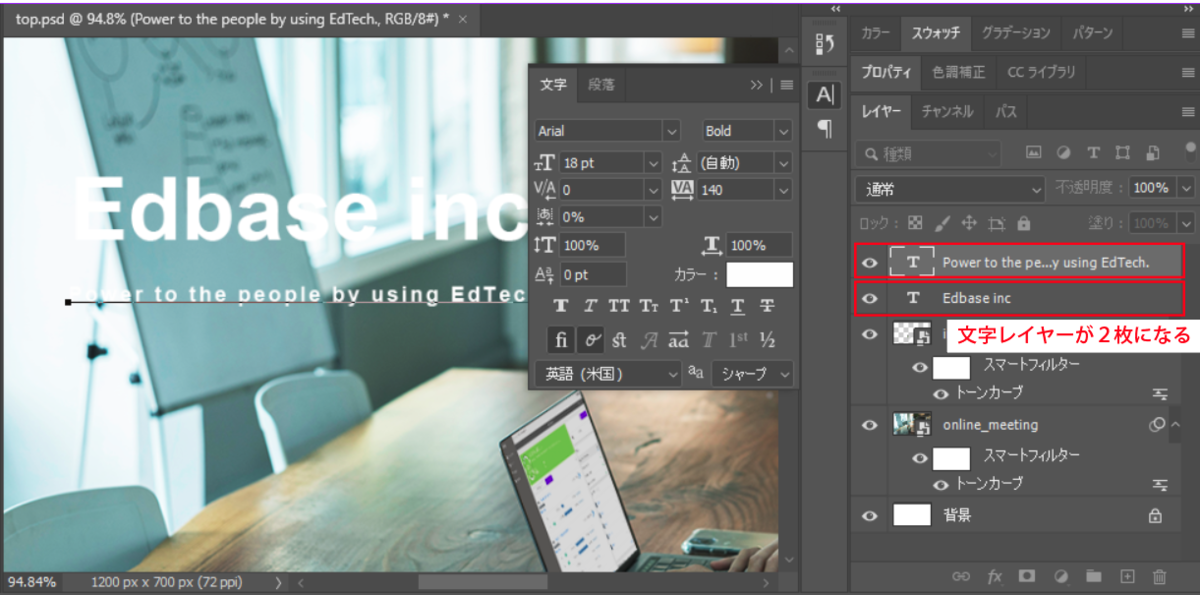
Task: Open the tracking 140 dropdown
Action: [x=784, y=189]
